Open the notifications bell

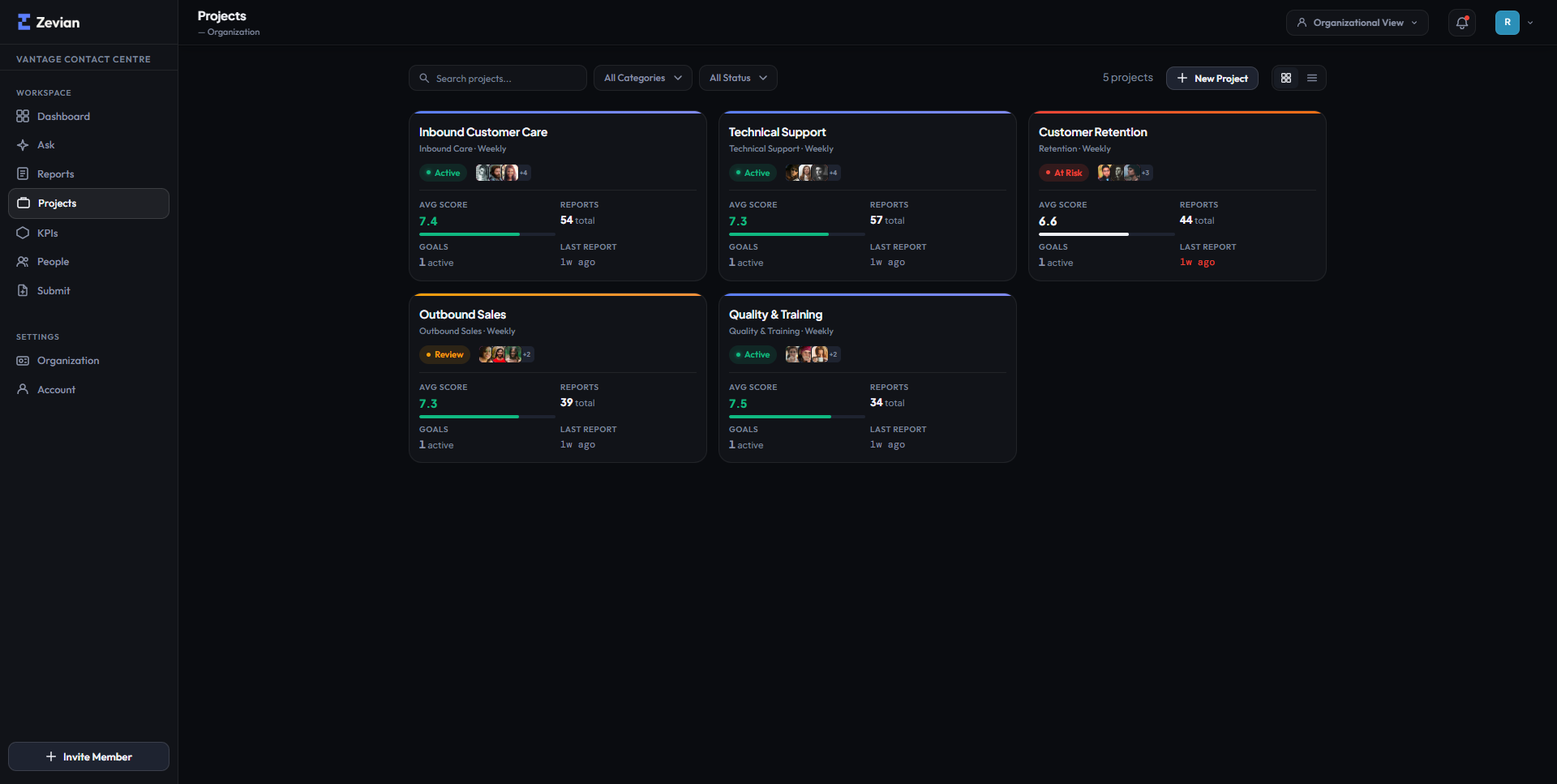[1462, 23]
